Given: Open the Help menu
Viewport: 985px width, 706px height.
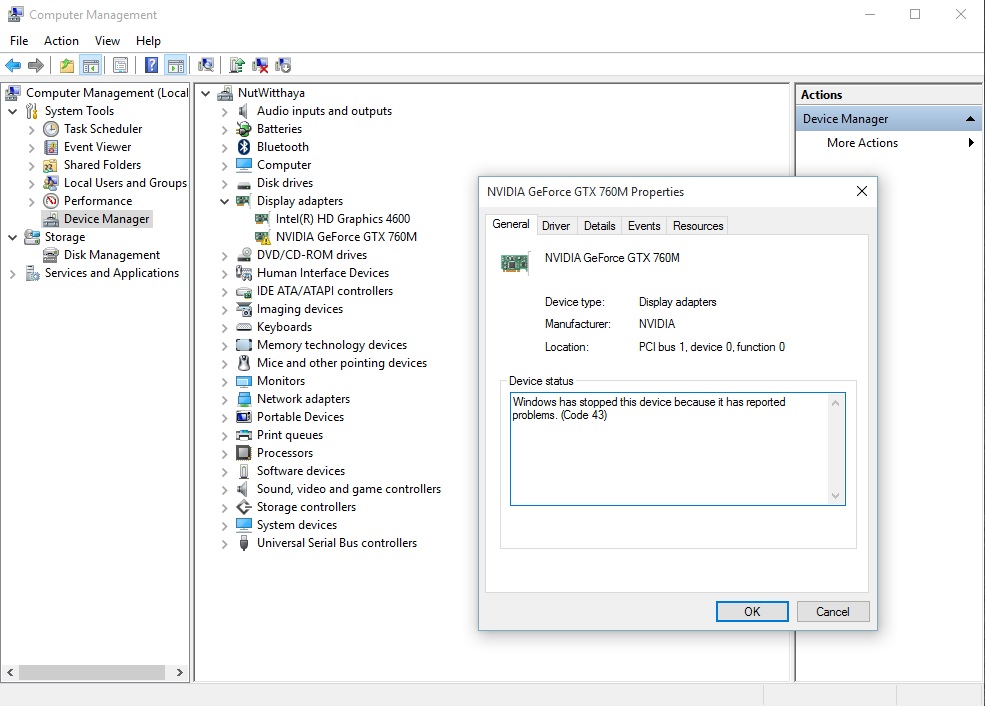Looking at the screenshot, I should coord(148,41).
